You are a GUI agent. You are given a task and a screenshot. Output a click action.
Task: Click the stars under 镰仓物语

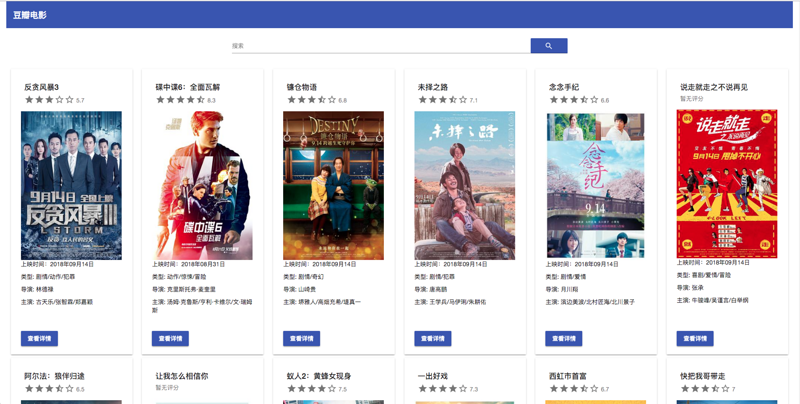[312, 100]
